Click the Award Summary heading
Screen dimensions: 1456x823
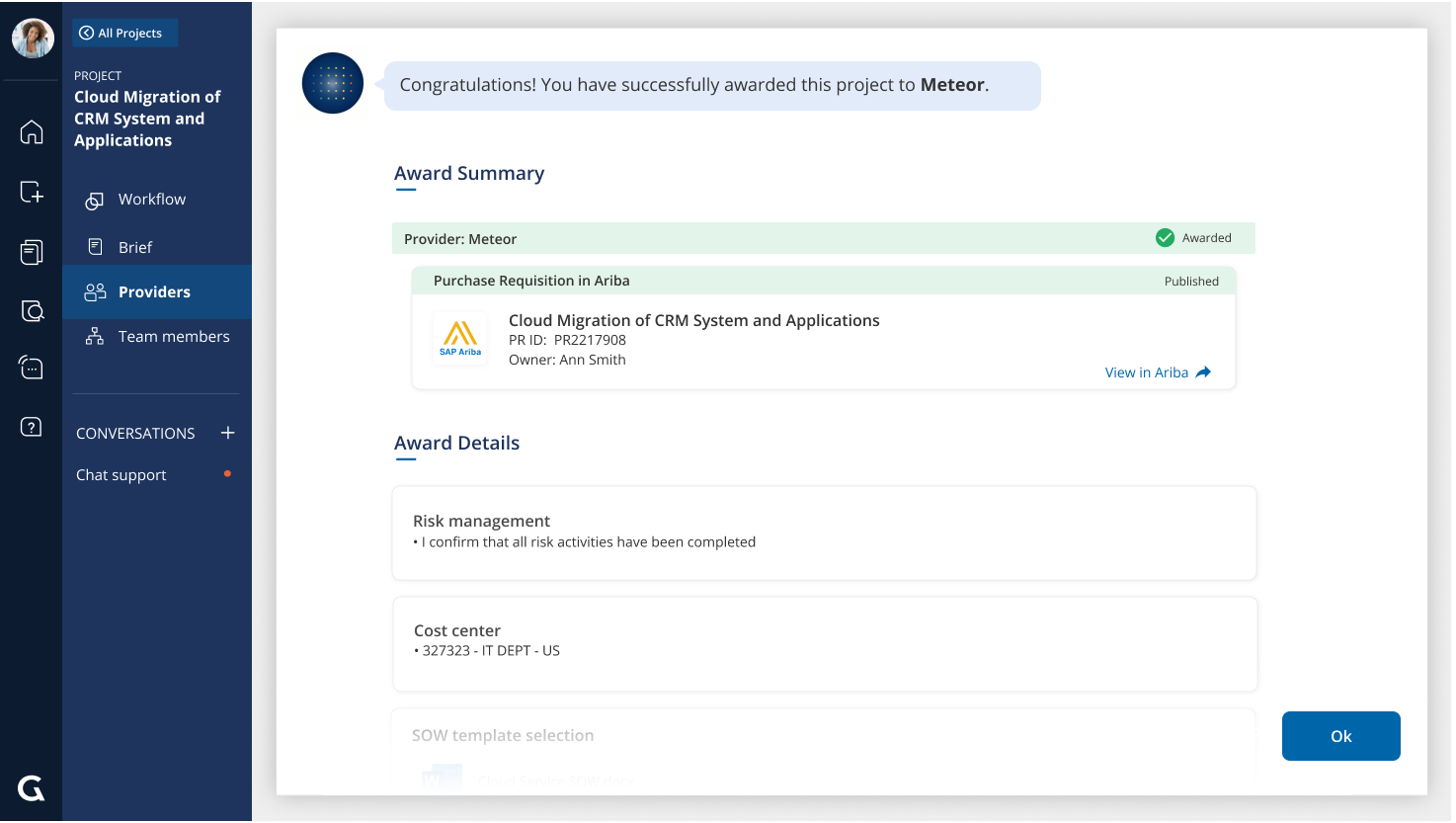point(469,173)
